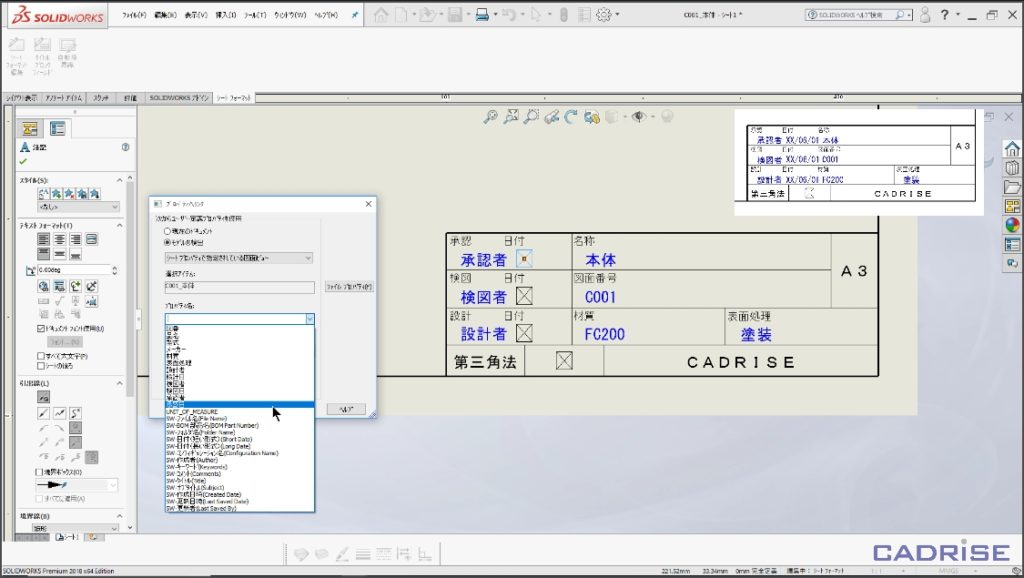Click the green checkmark to accept the note
The height and width of the screenshot is (578, 1024).
[23, 162]
